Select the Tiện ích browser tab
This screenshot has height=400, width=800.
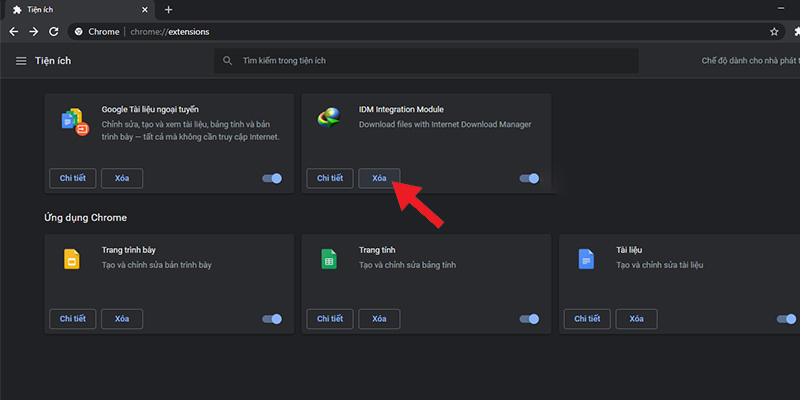(x=81, y=10)
